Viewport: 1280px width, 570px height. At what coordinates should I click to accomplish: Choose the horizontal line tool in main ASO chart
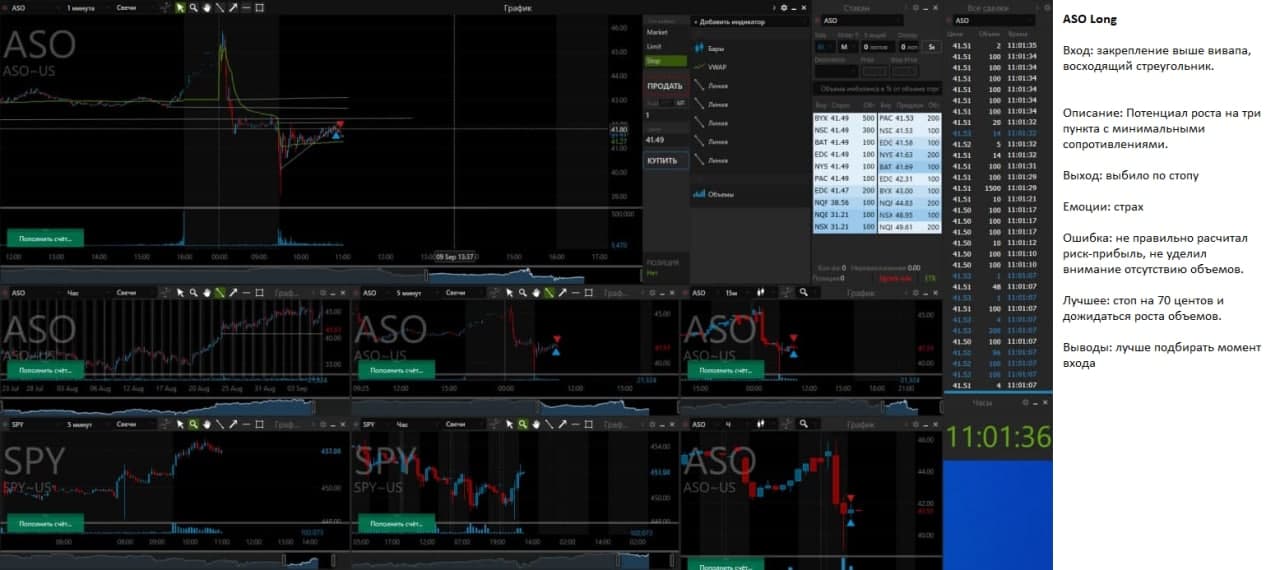coord(246,7)
